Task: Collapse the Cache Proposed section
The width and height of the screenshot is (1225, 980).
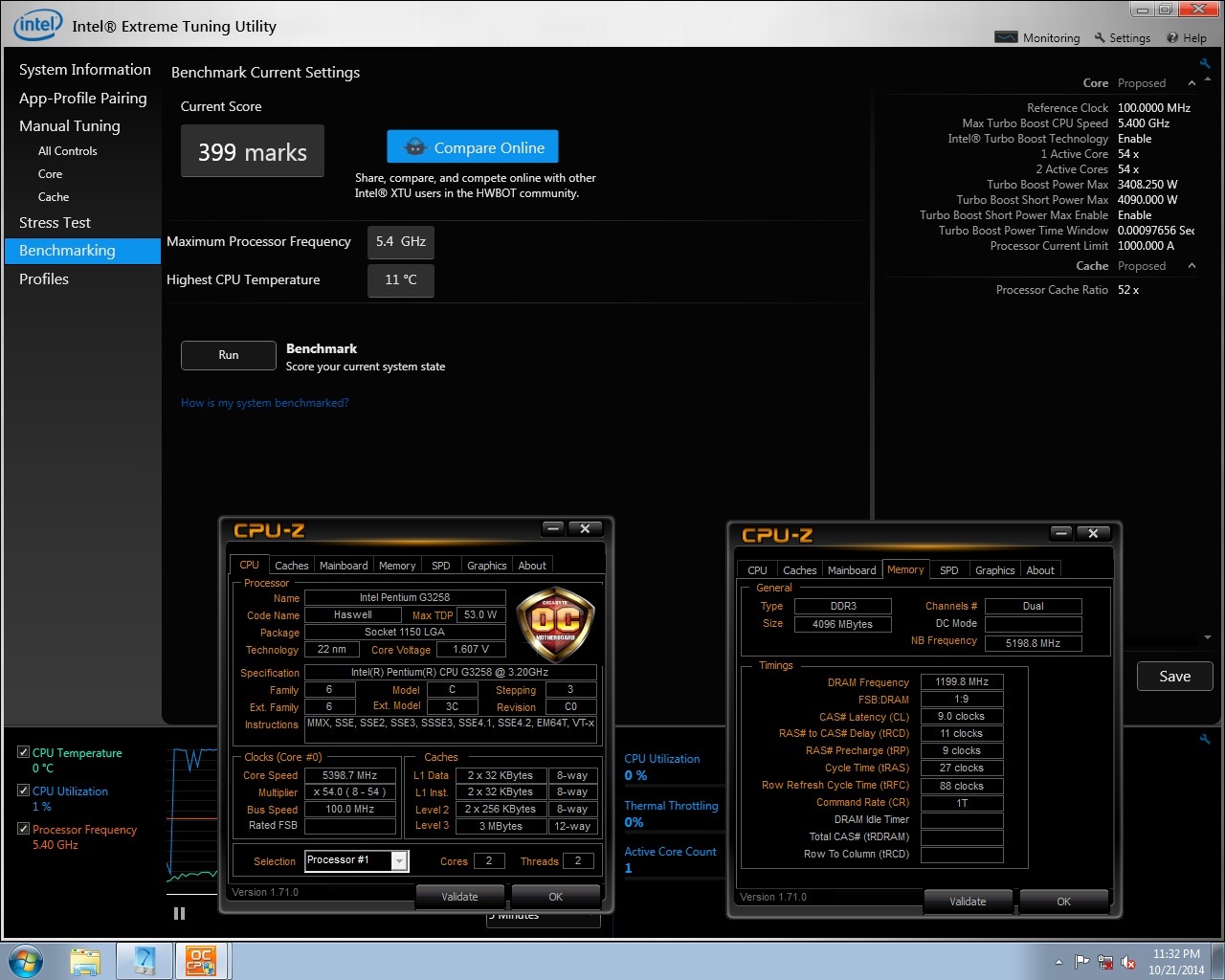Action: pyautogui.click(x=1192, y=266)
